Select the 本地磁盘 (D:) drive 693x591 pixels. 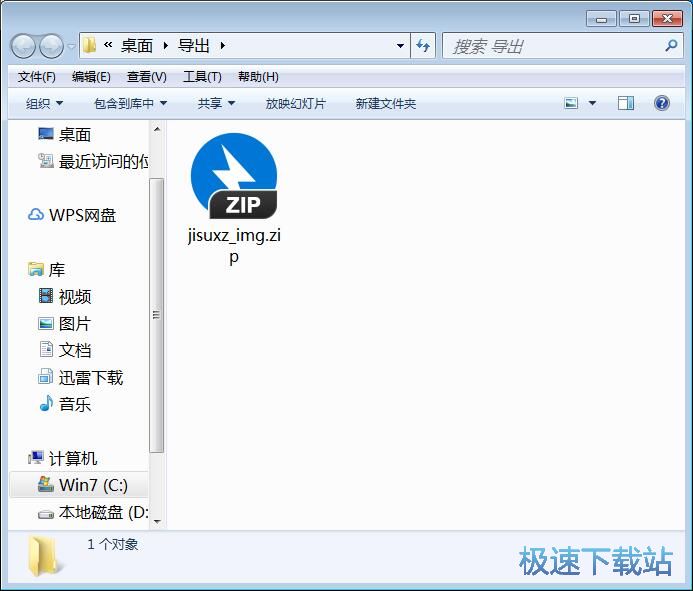pyautogui.click(x=93, y=512)
